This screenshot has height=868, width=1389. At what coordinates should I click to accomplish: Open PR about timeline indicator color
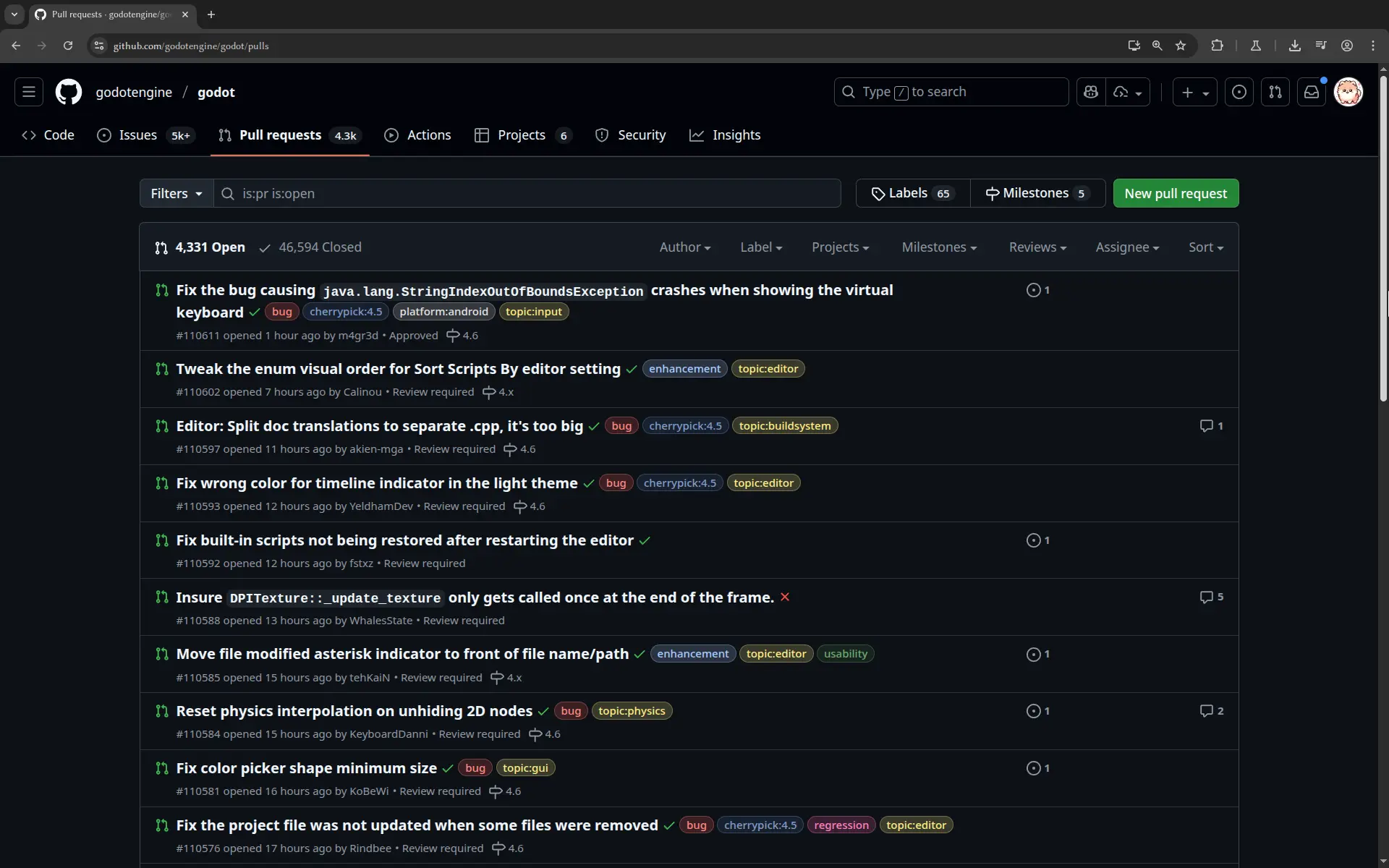[377, 483]
